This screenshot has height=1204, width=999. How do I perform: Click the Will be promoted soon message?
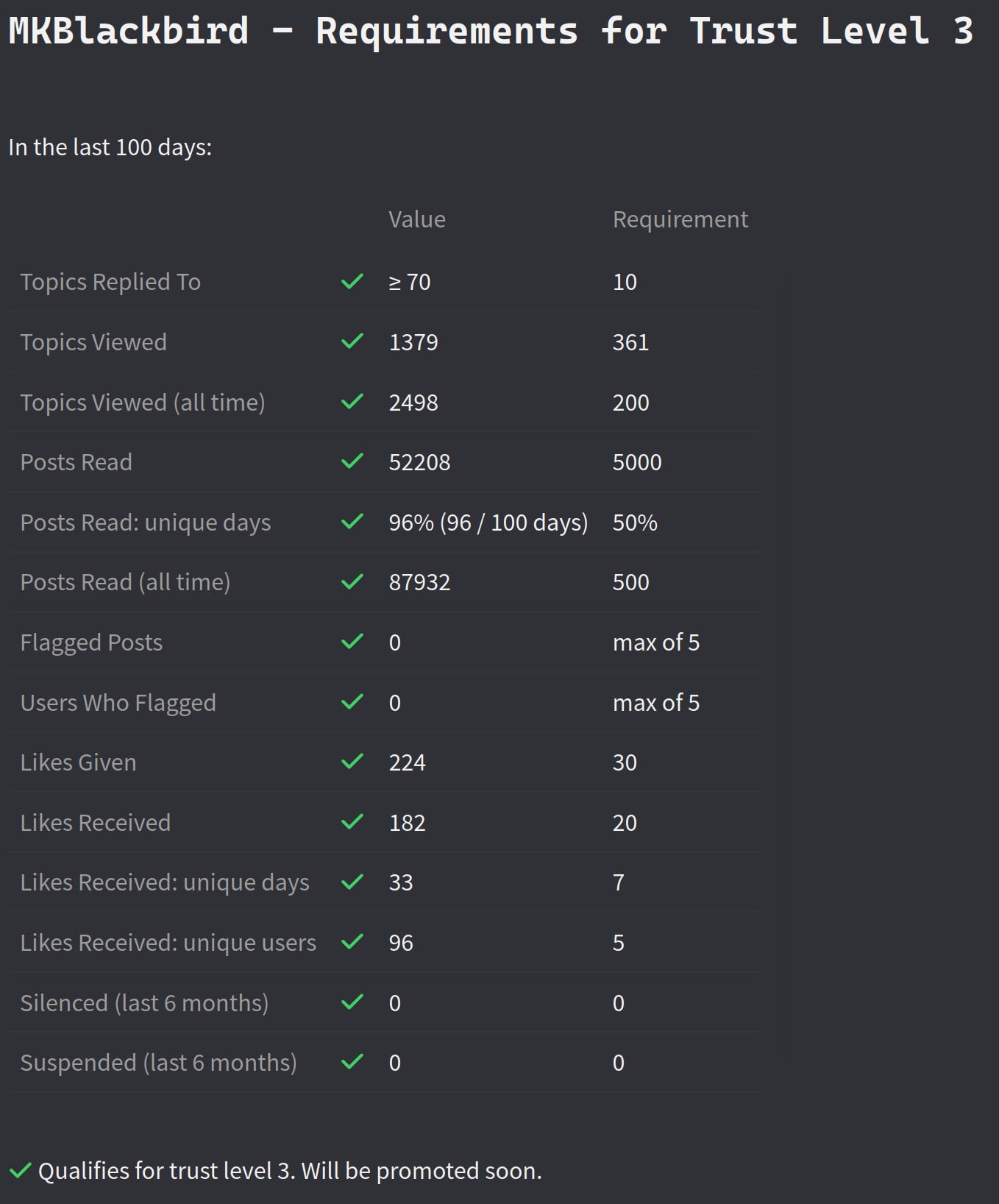(421, 1170)
